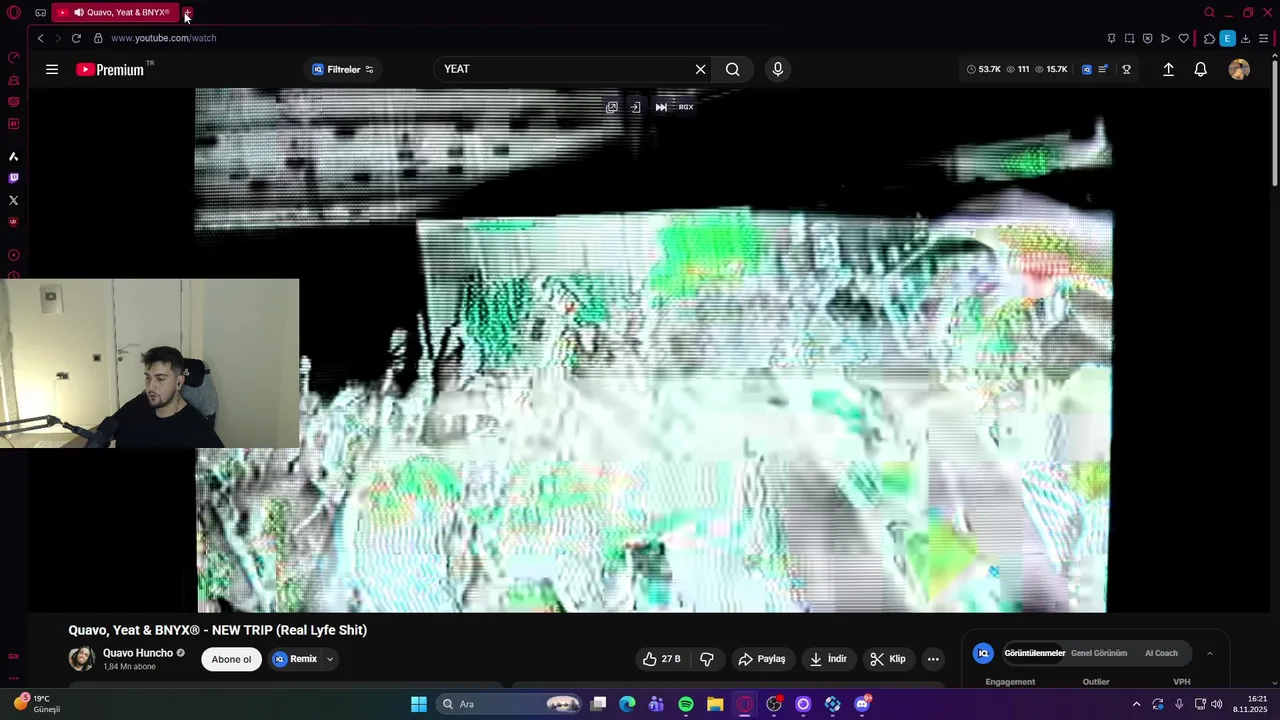
Task: Switch to the Genel Görünüm tab
Action: click(1099, 653)
